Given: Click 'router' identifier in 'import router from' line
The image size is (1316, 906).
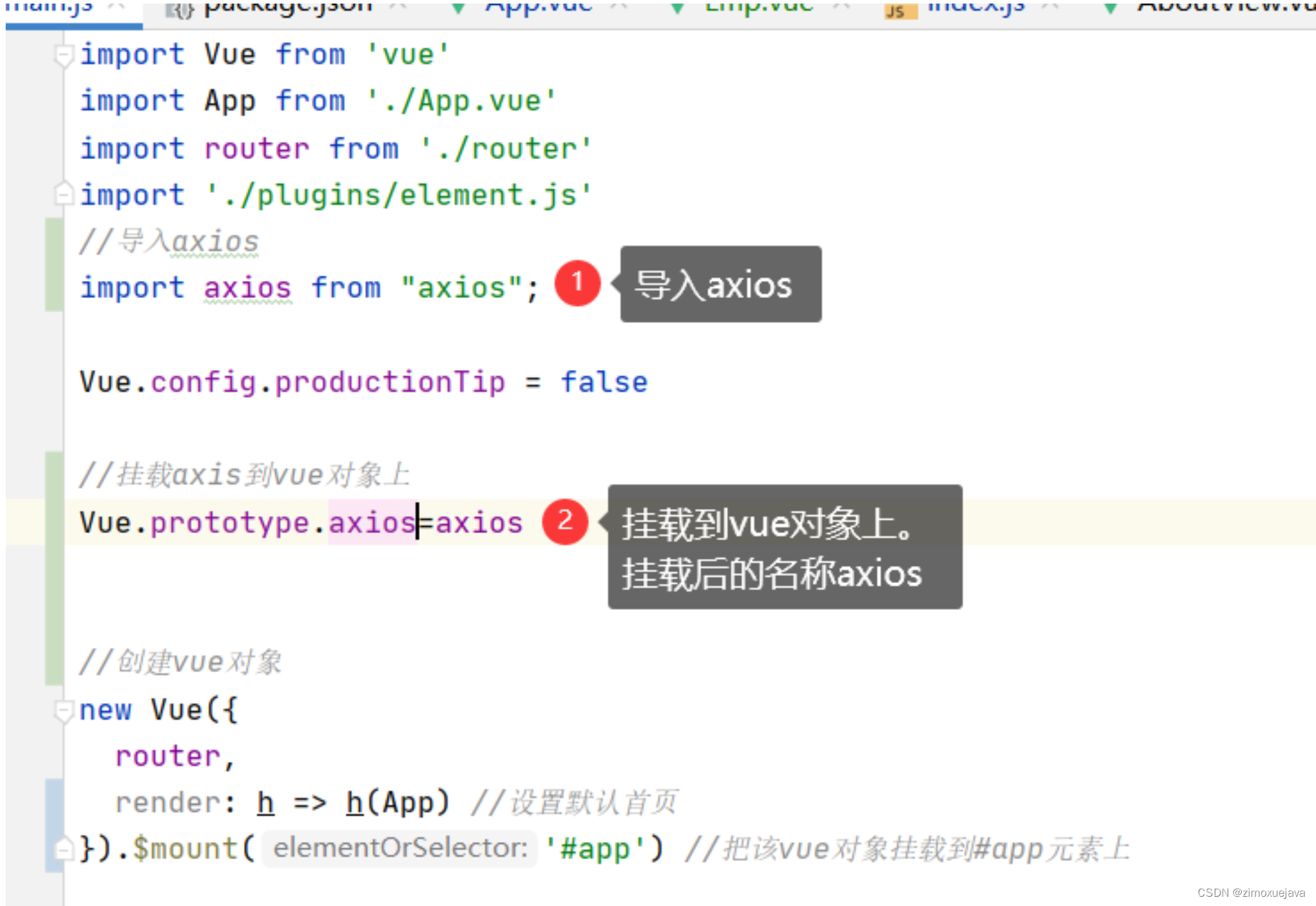Looking at the screenshot, I should coord(257,149).
